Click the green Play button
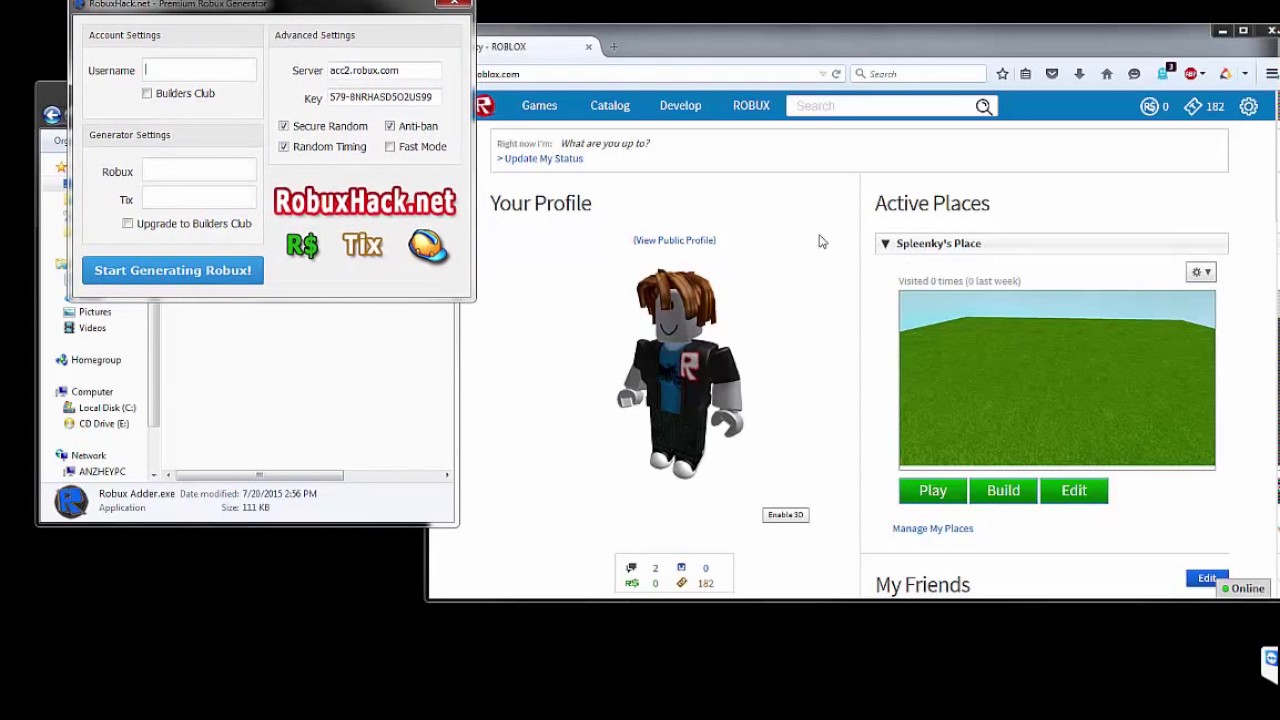The image size is (1280, 720). 933,491
